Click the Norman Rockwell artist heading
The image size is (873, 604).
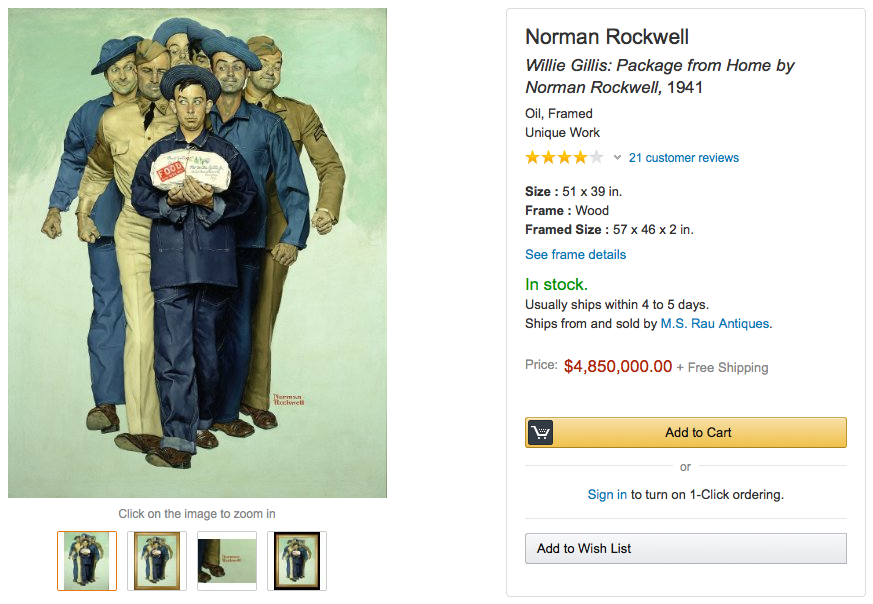click(x=607, y=37)
